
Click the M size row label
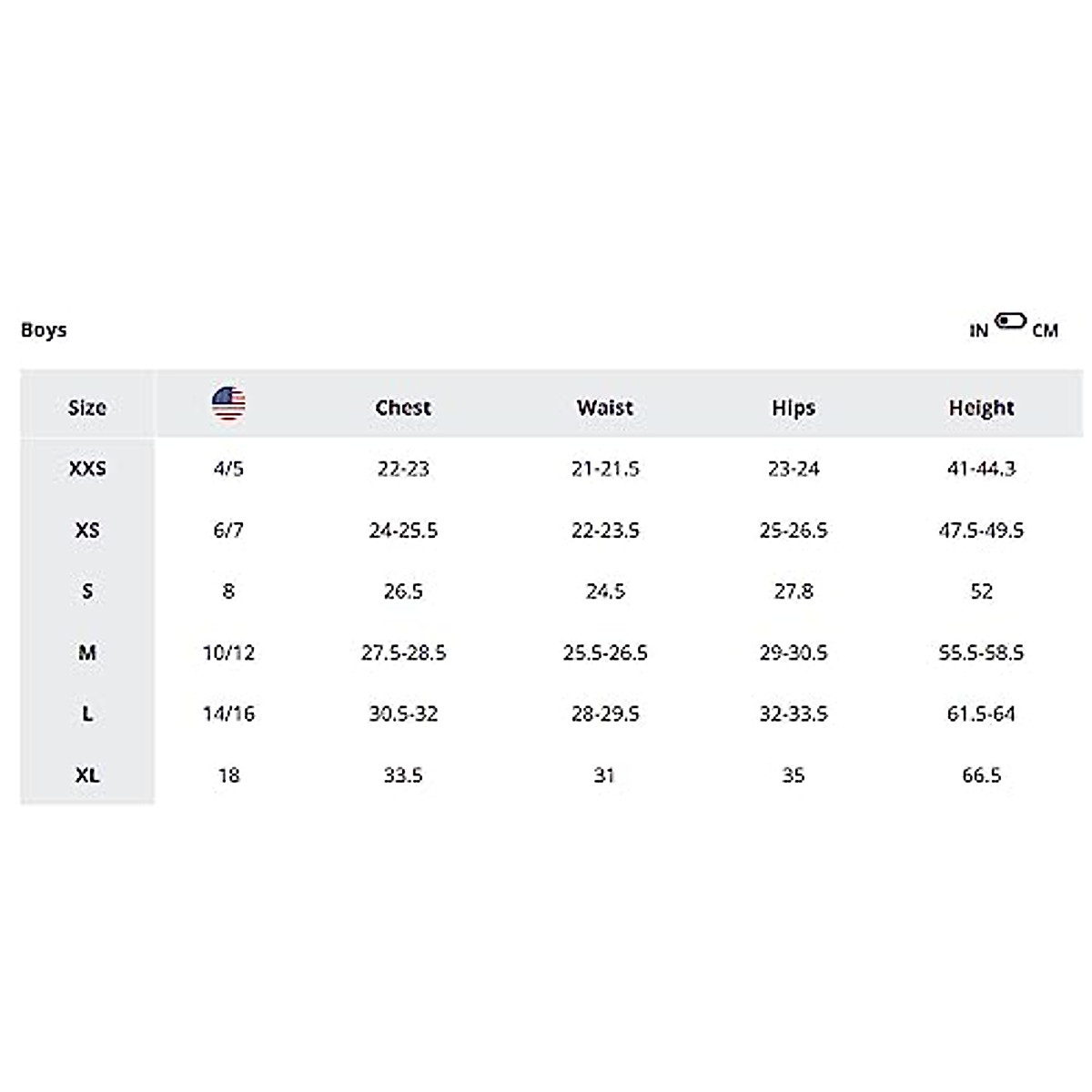[87, 652]
